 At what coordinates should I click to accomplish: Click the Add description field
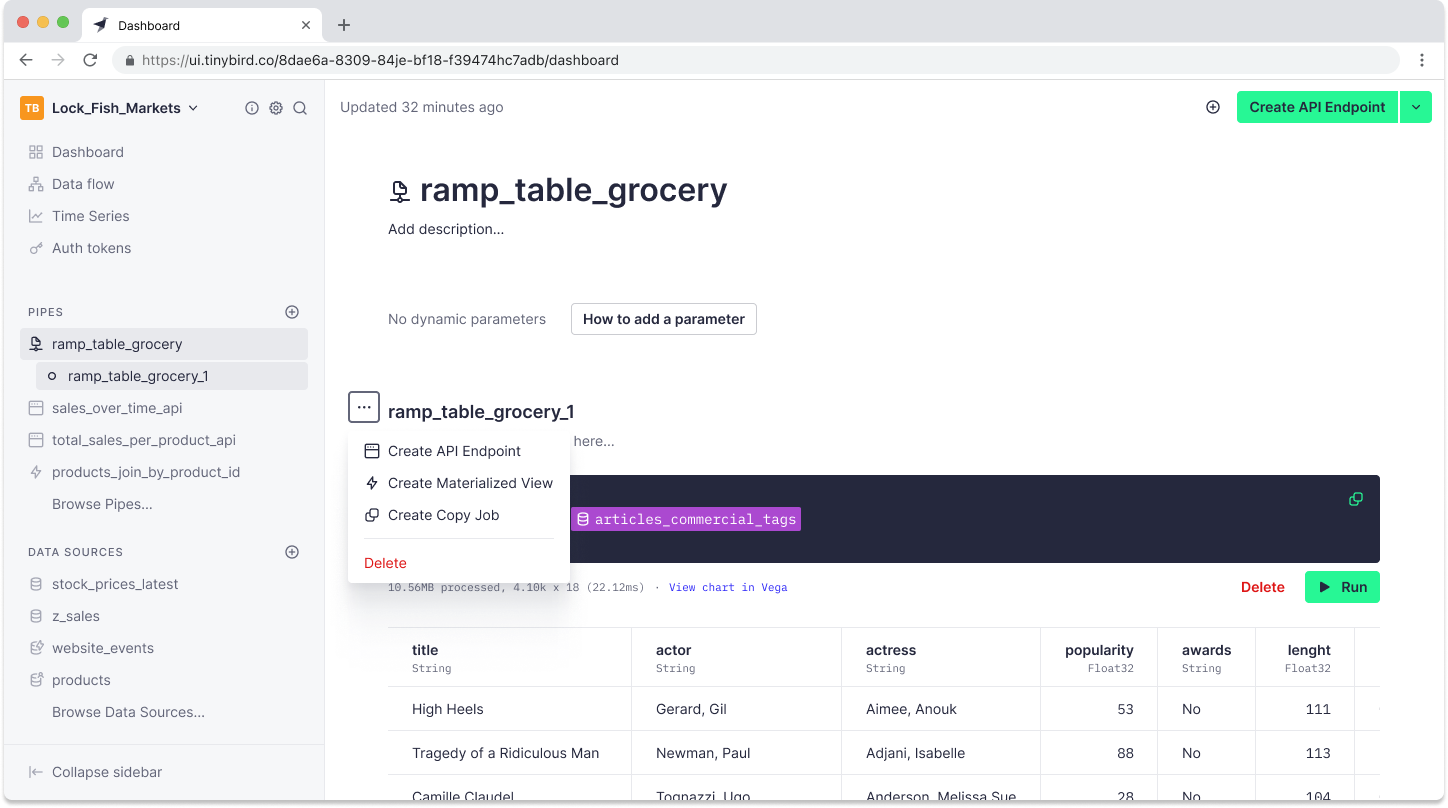tap(446, 229)
